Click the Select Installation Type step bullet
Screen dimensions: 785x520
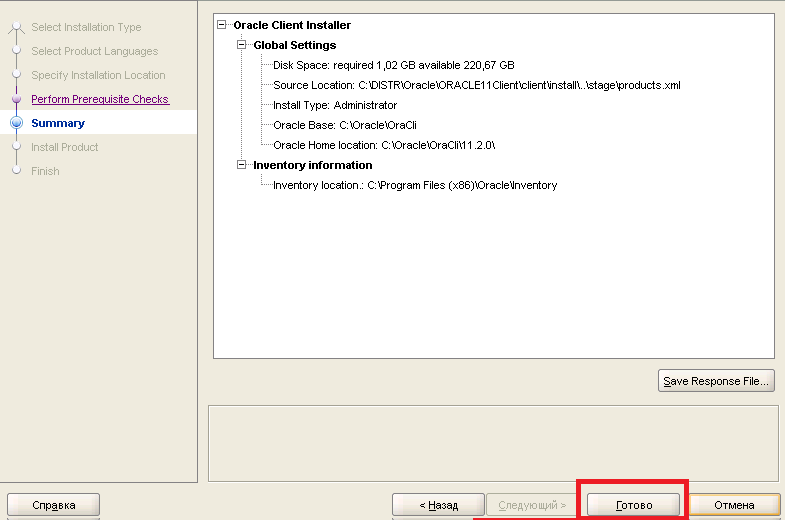pyautogui.click(x=17, y=26)
